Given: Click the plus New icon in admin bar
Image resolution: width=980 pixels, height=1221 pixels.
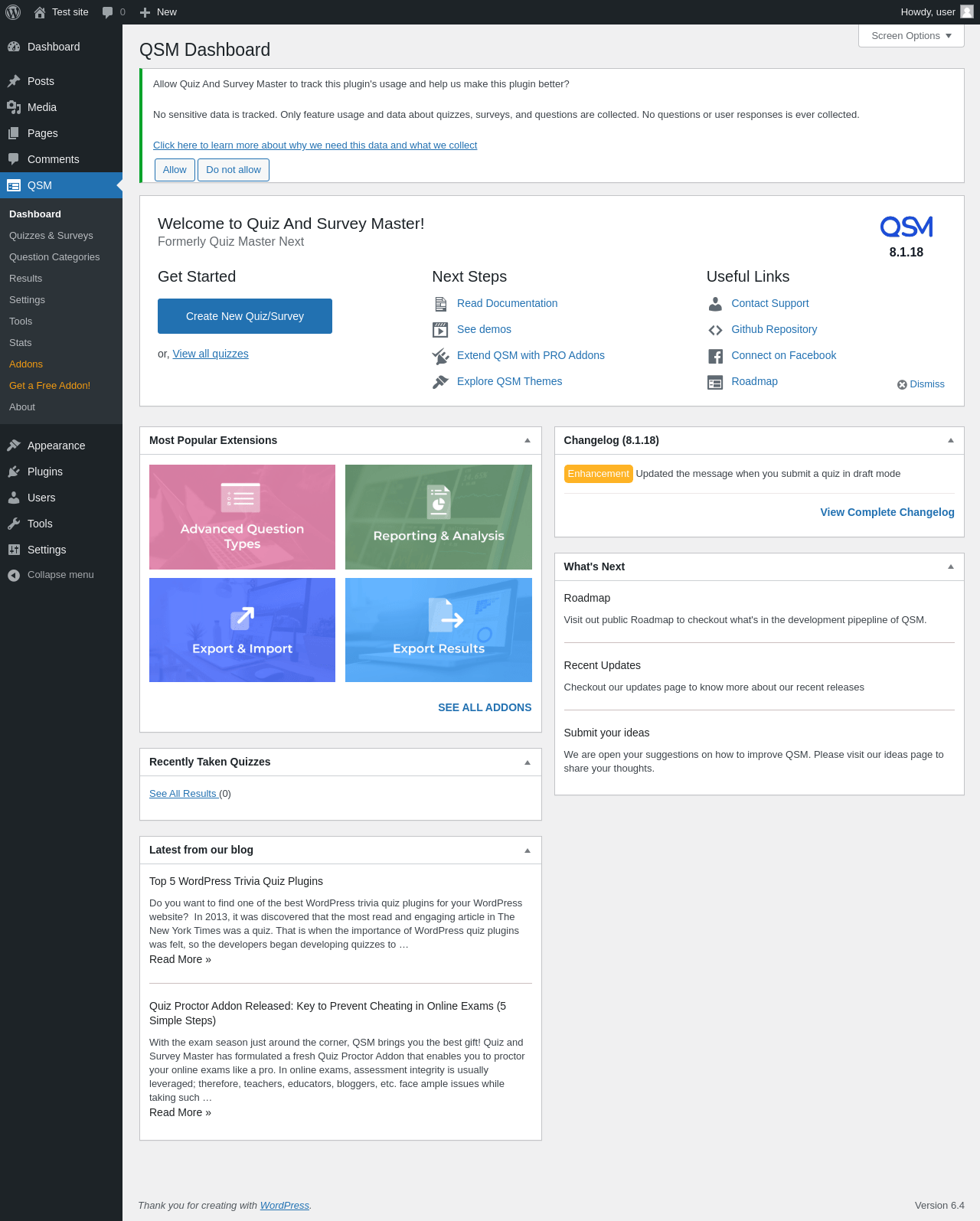Looking at the screenshot, I should (145, 12).
